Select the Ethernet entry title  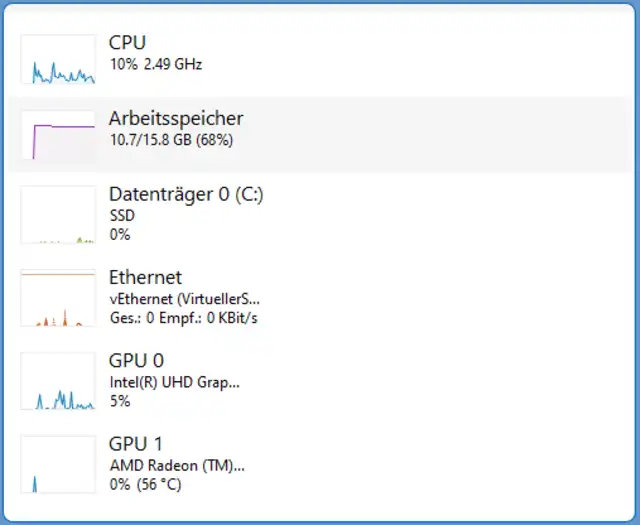coord(145,277)
